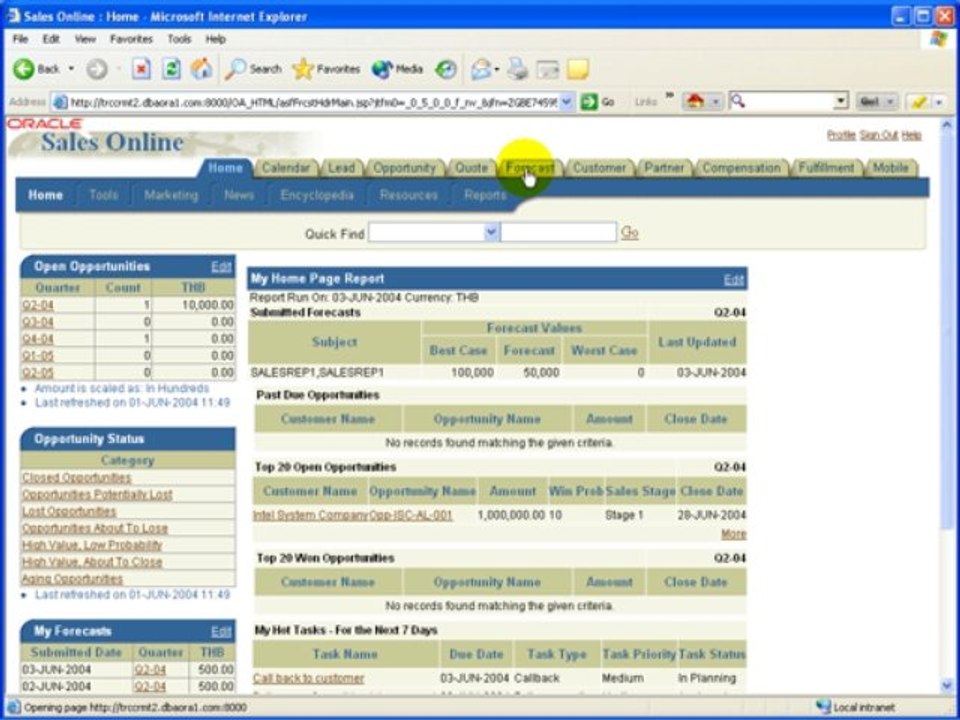The image size is (960, 720).
Task: Open the Tools menu
Action: pos(179,39)
